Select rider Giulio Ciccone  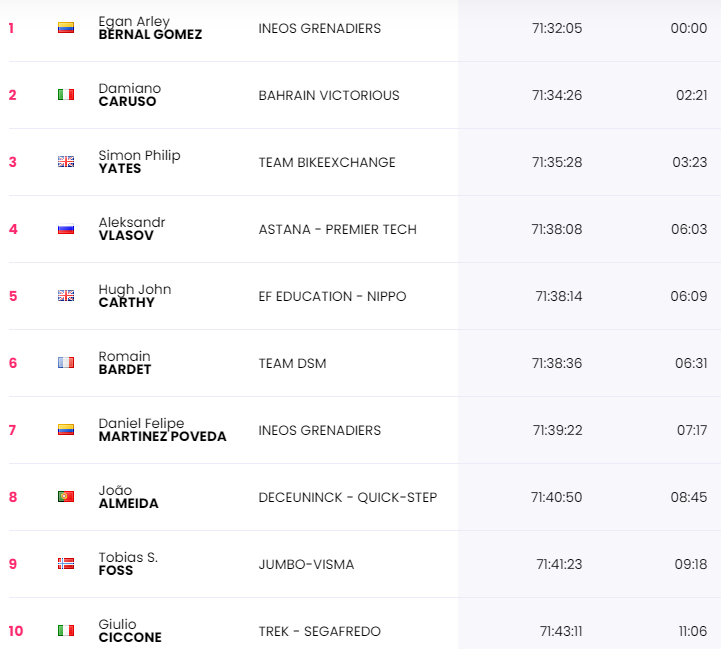pyautogui.click(x=130, y=631)
